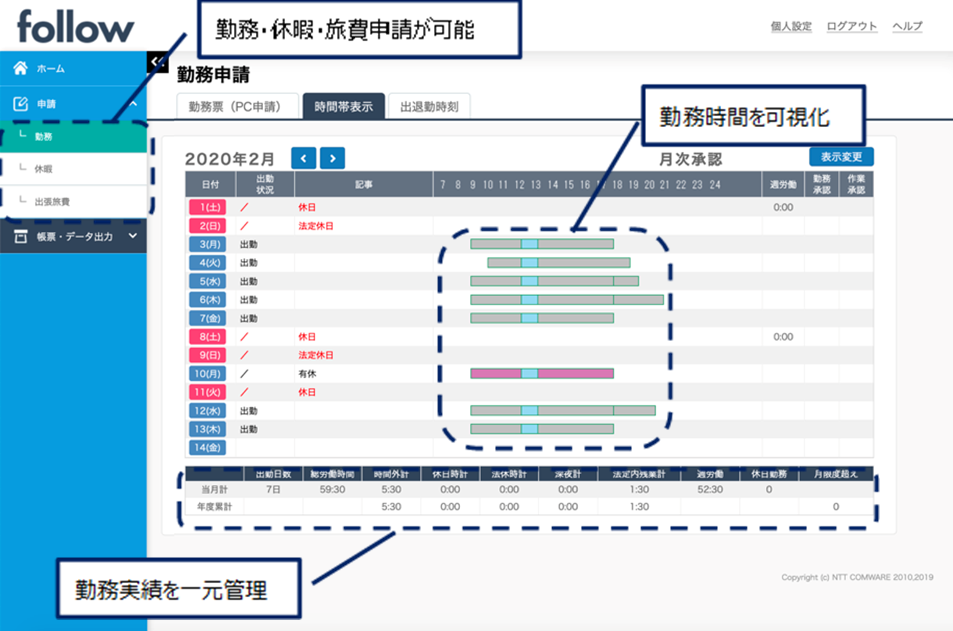Open the 勤務 submenu item

[74, 137]
